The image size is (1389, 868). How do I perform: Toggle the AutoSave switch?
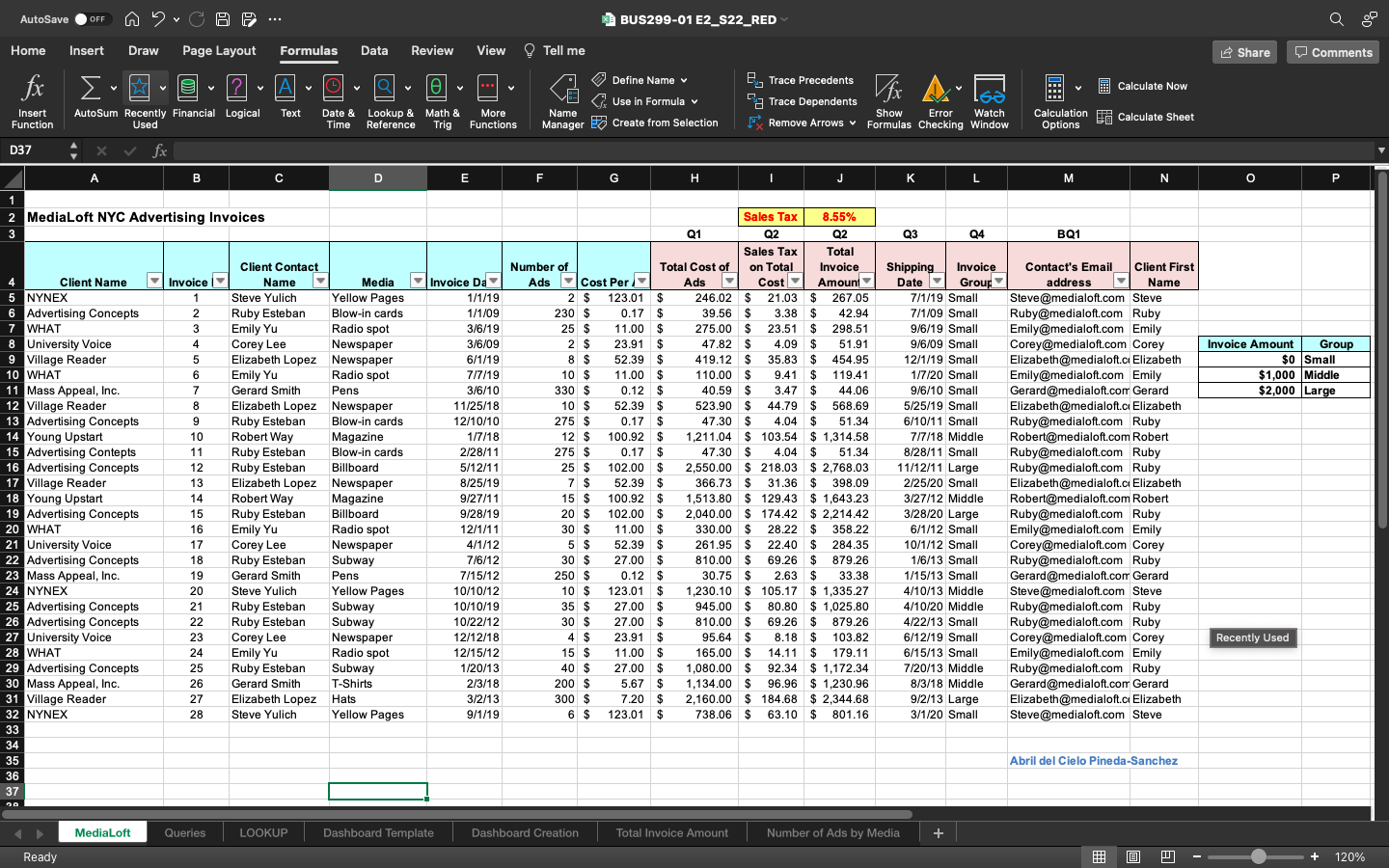tap(93, 19)
